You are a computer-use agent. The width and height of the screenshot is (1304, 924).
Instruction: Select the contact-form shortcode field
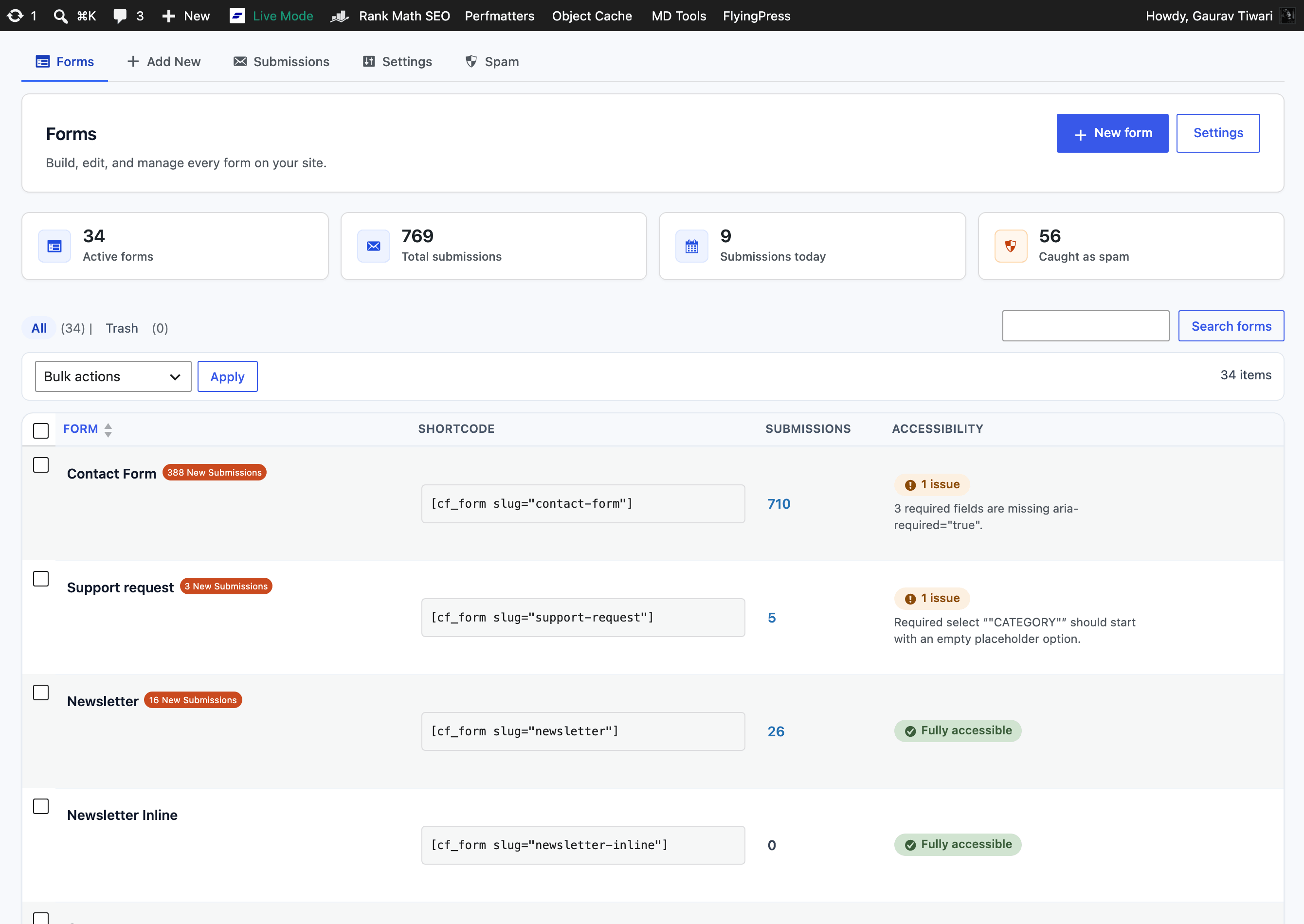pos(583,503)
